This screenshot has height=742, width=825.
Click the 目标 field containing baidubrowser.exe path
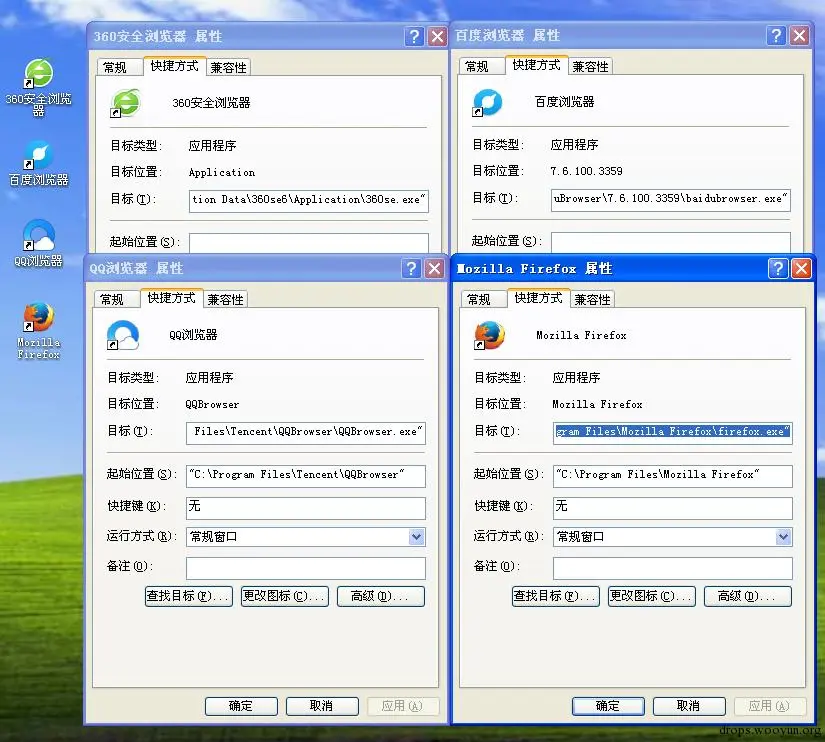click(x=671, y=200)
